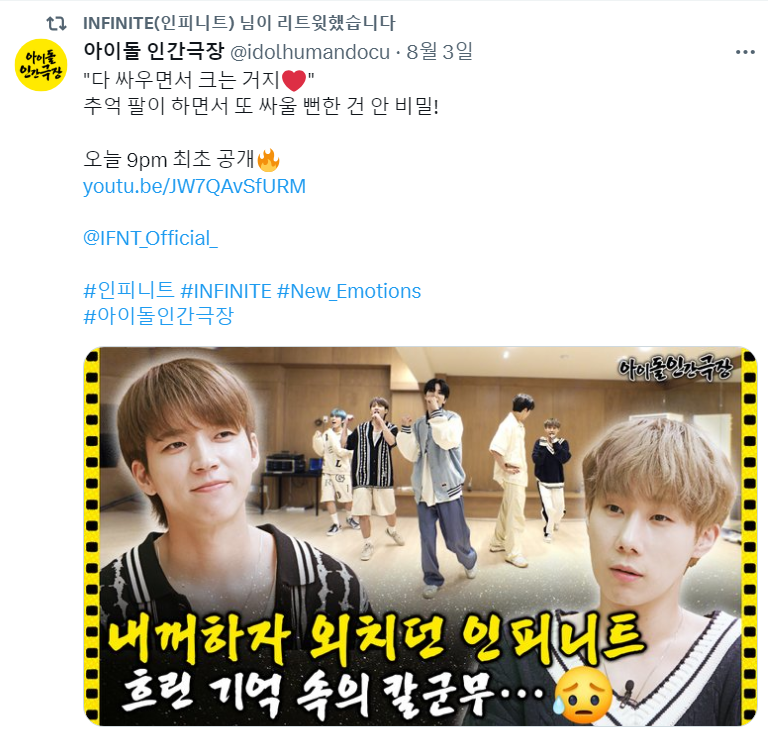Open the #아이돌인간극장 hashtag
The height and width of the screenshot is (737, 768).
(x=159, y=316)
